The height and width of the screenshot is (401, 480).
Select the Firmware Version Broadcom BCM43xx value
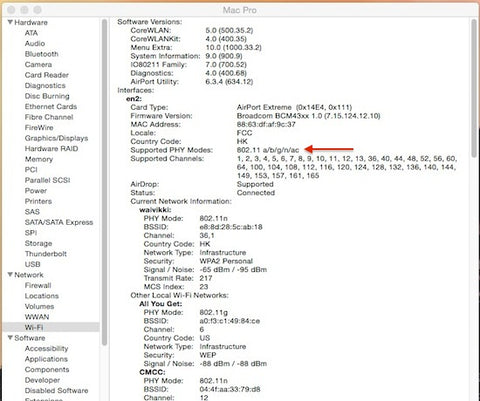click(x=308, y=116)
